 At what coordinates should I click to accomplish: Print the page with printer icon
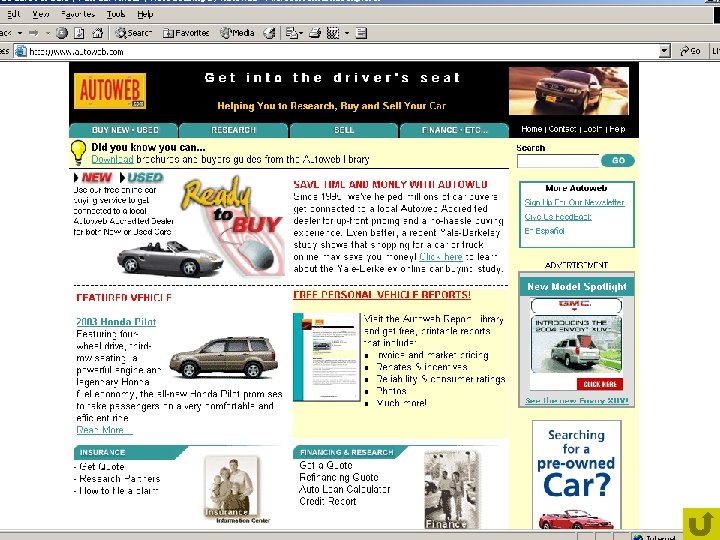point(315,33)
